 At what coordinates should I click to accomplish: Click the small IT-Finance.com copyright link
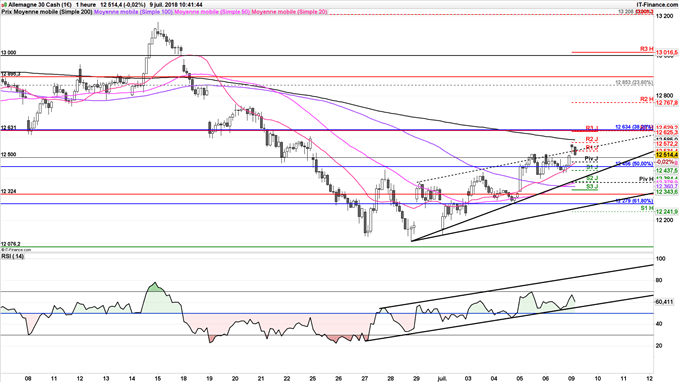click(x=16, y=250)
